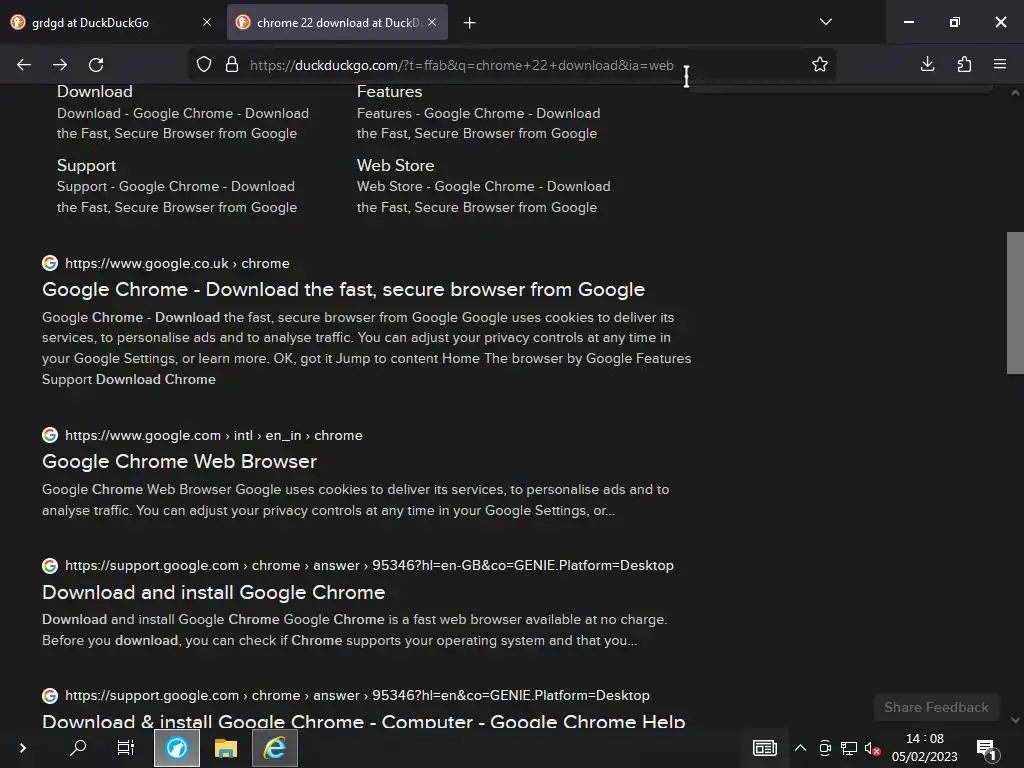This screenshot has height=768, width=1024.
Task: Open the Downloads panel
Action: (927, 64)
